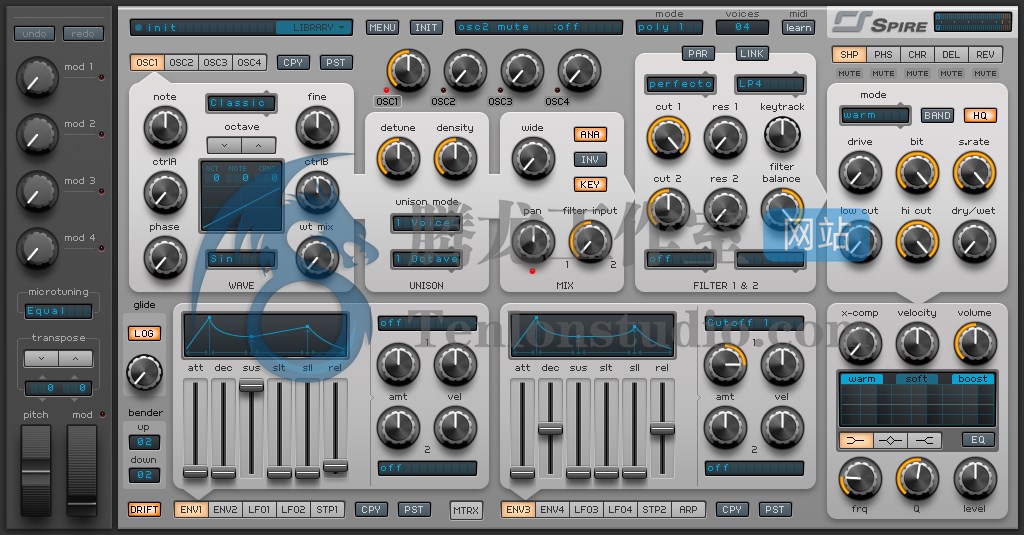The image size is (1024, 535).
Task: Open the unison 1 Octave dropdown
Action: (426, 259)
